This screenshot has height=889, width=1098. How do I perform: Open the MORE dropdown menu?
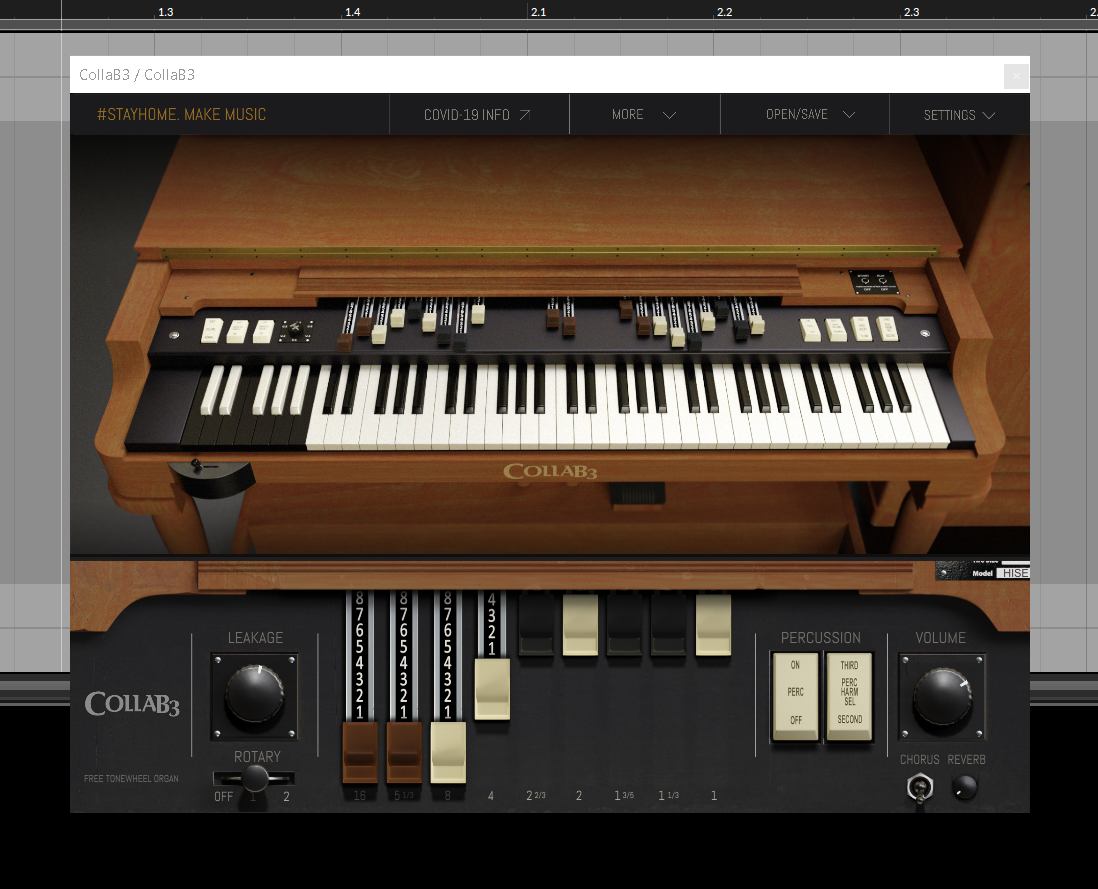click(644, 114)
